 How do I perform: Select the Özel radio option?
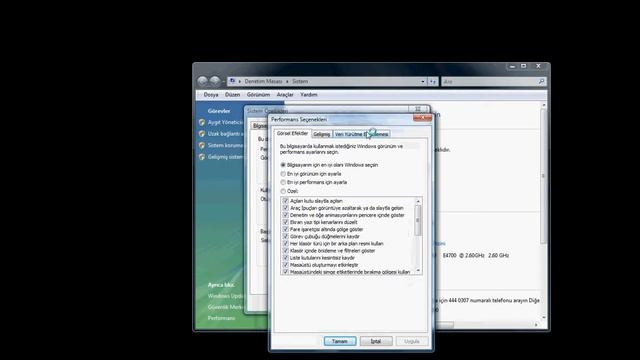click(283, 191)
